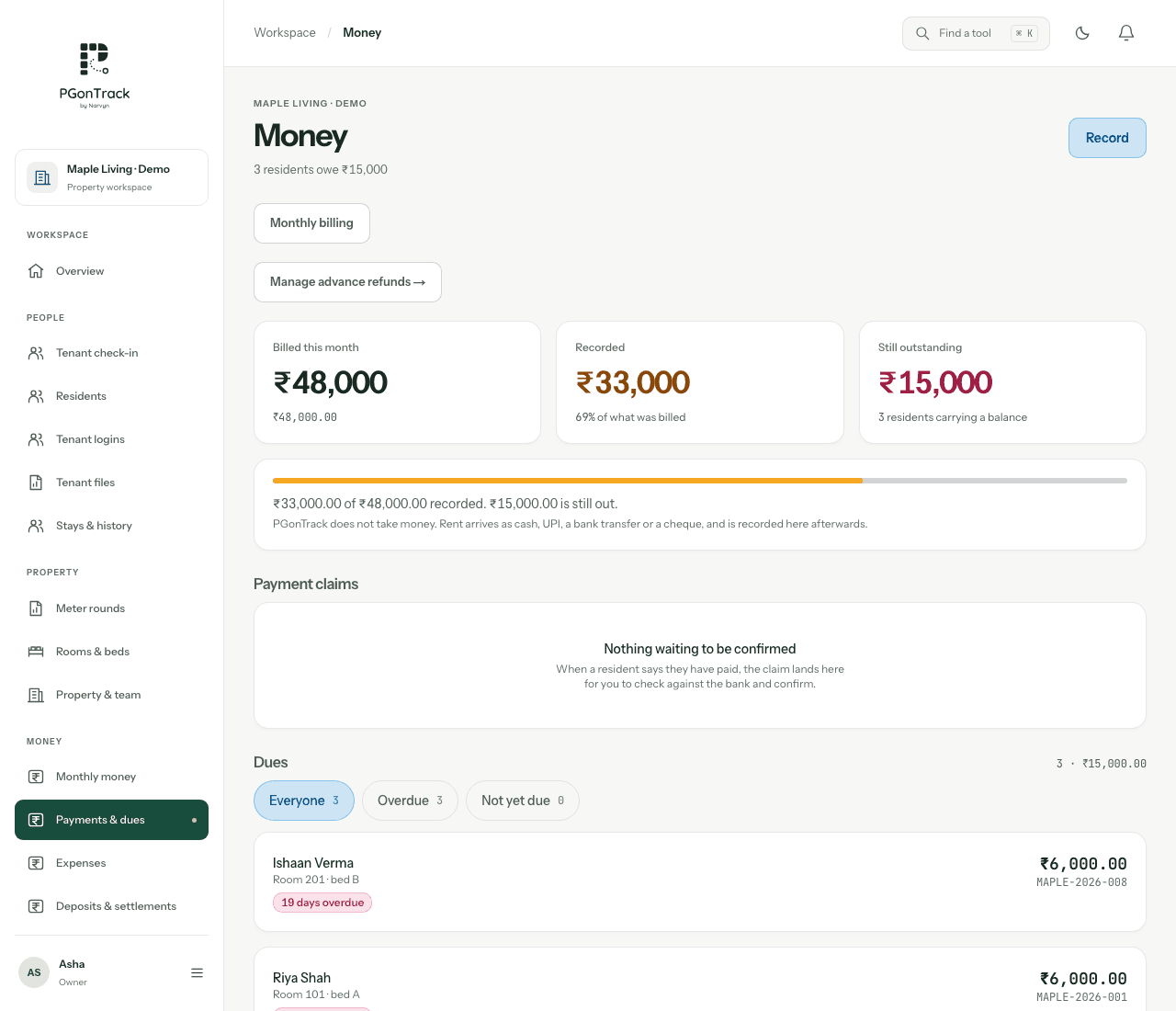Click the recorded payment progress bar
The image size is (1176, 1011).
point(700,481)
